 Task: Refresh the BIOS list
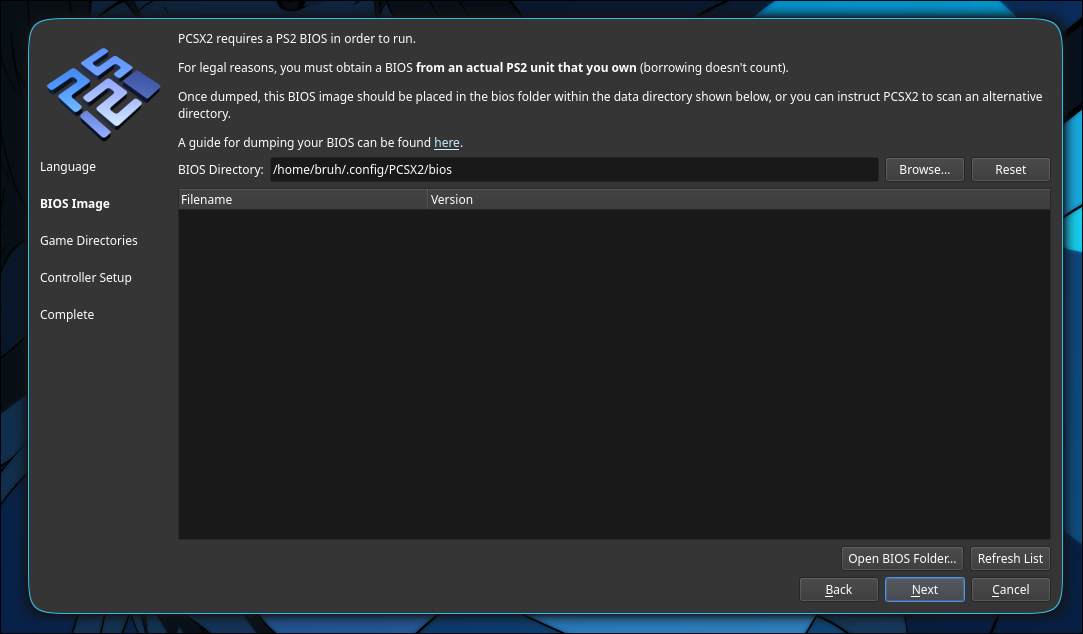1010,558
